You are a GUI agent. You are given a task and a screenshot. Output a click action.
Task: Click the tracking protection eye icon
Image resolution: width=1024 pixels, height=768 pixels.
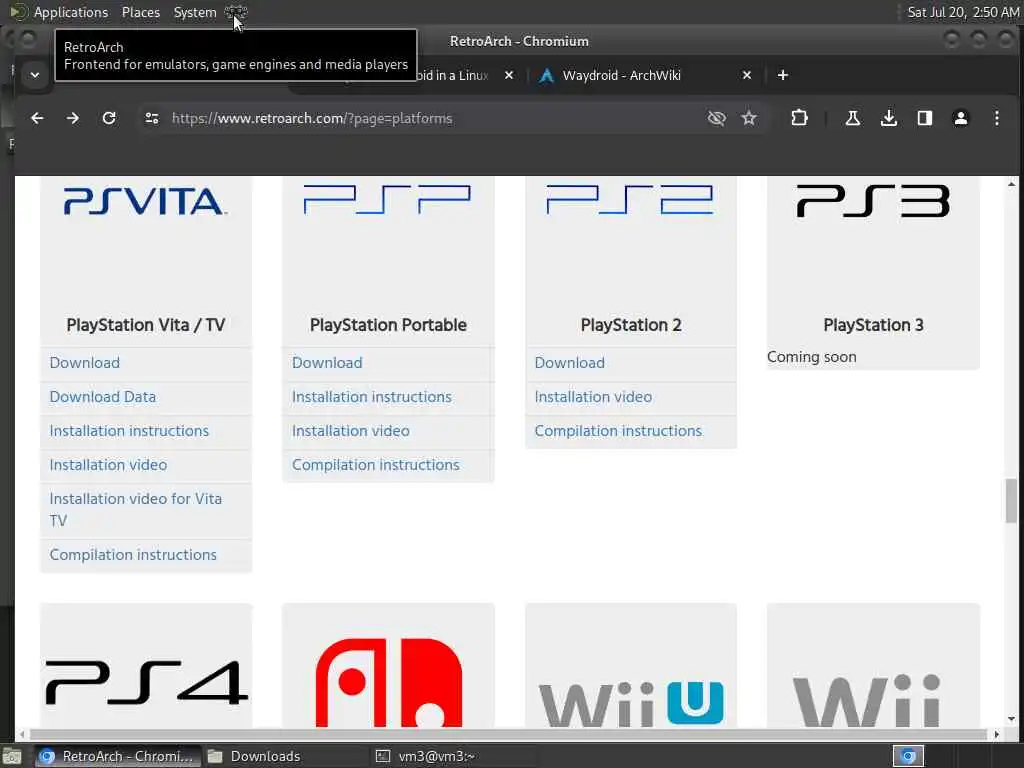716,118
